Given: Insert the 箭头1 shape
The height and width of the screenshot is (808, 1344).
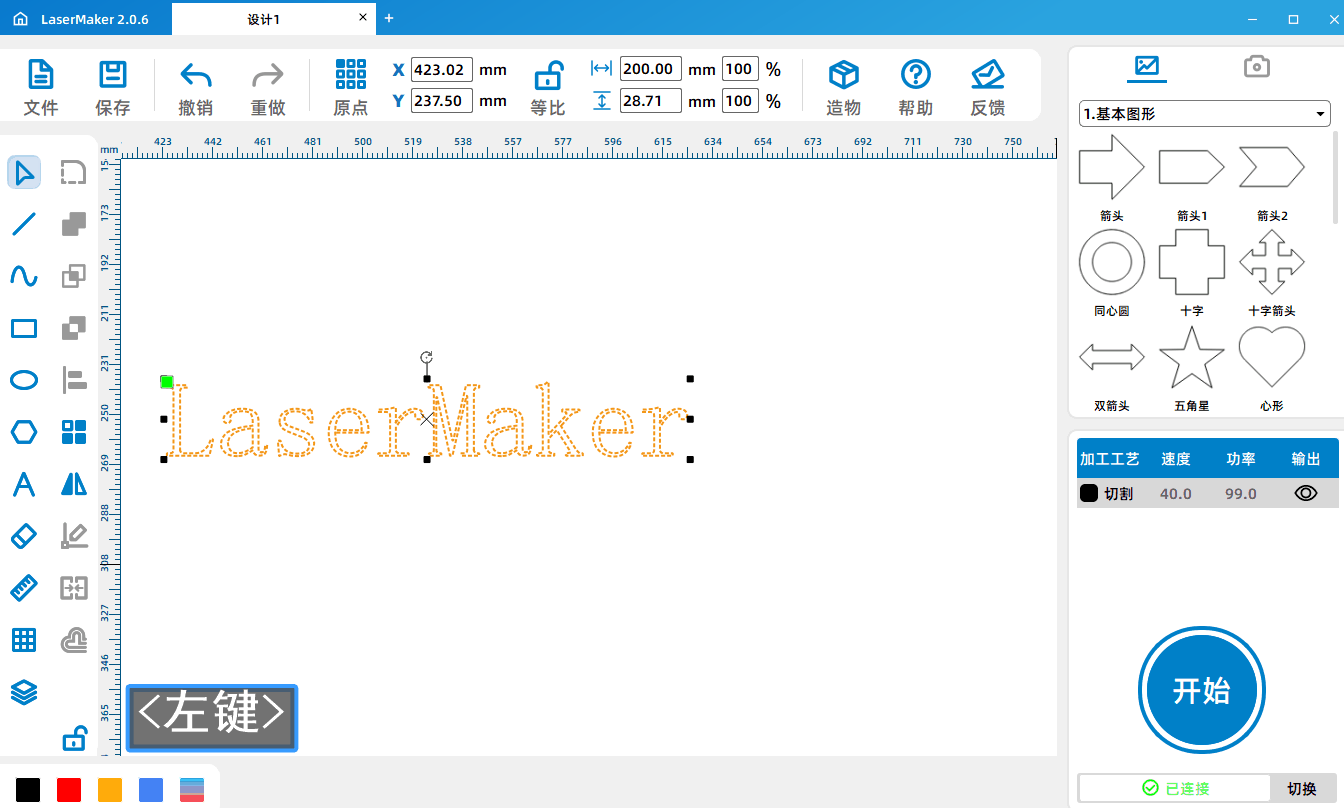Looking at the screenshot, I should coord(1191,167).
